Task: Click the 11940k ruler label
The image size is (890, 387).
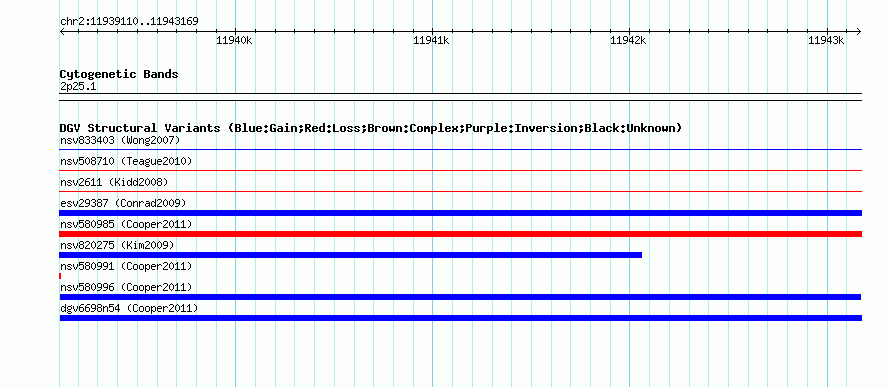Action: 234,40
